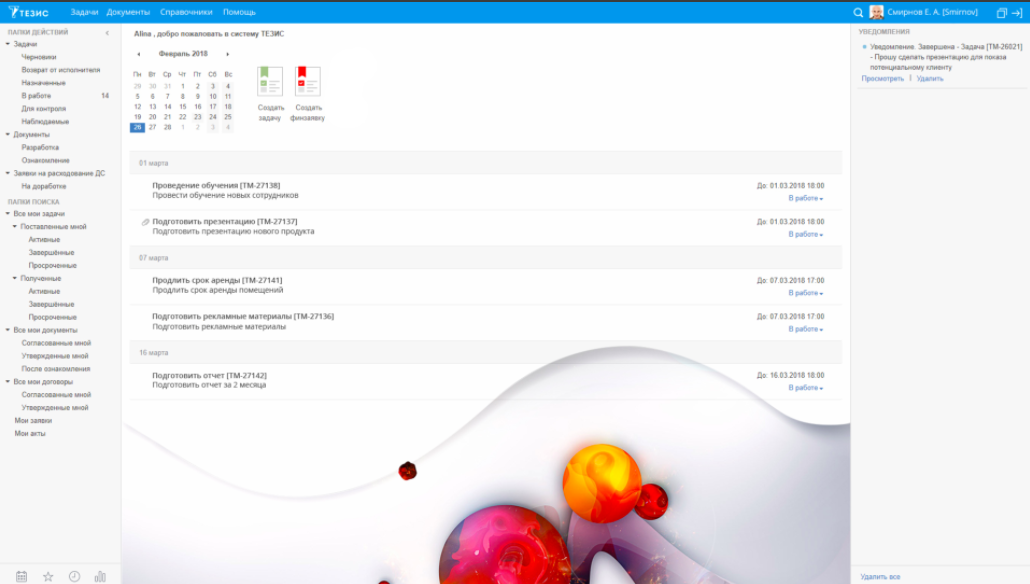Open Ознакомление documents folder

click(x=45, y=160)
